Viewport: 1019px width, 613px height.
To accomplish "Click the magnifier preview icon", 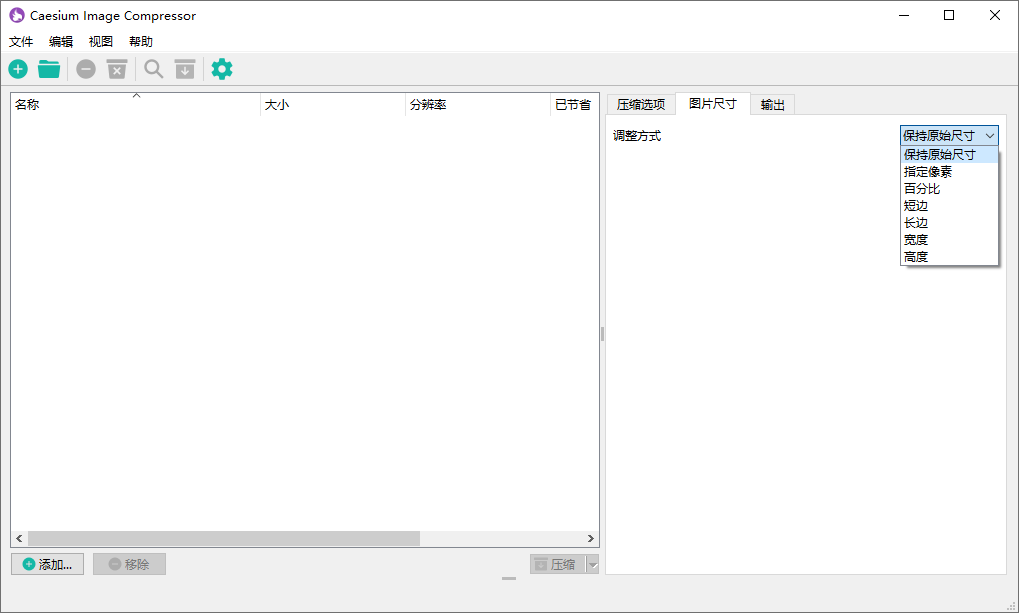I will [154, 69].
